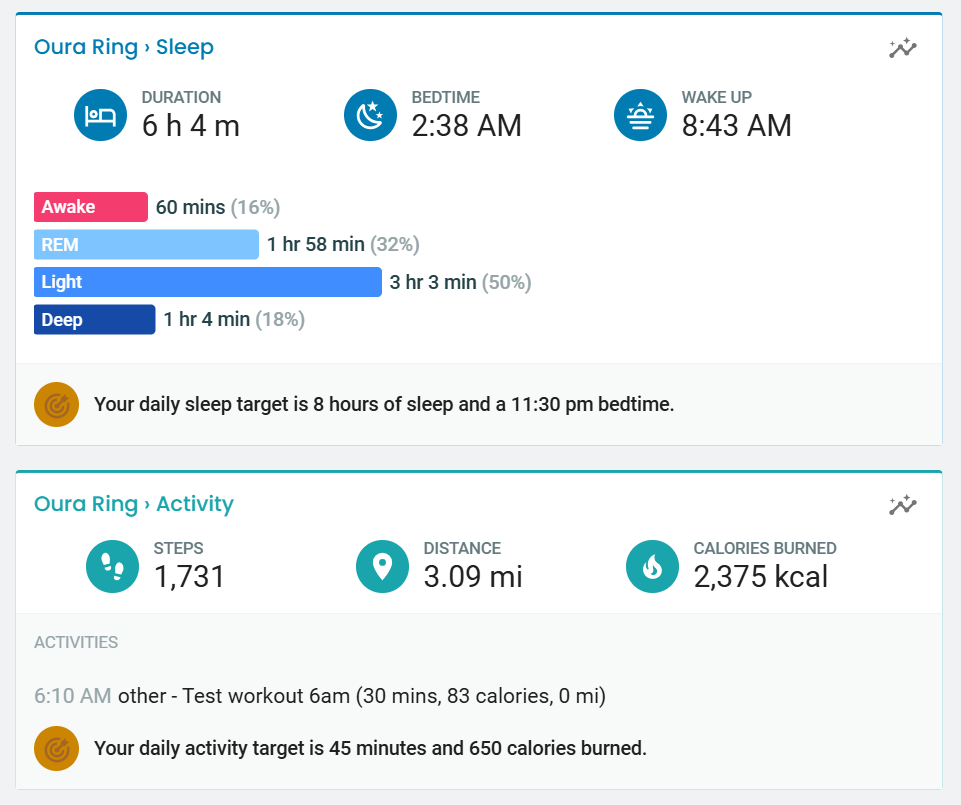The width and height of the screenshot is (961, 805).
Task: Toggle the Awake sleep stage bar
Action: 90,207
